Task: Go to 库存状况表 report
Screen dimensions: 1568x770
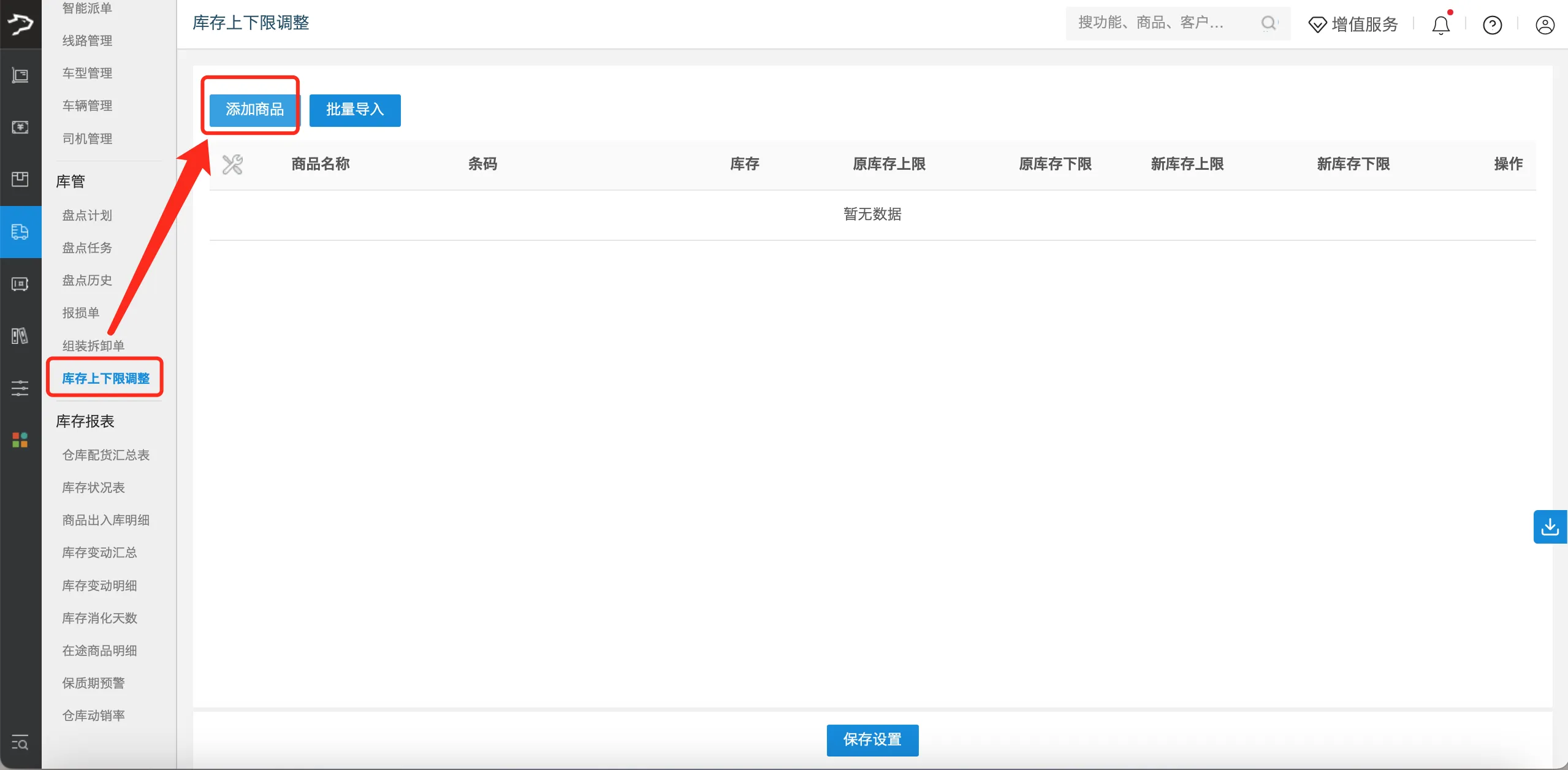Action: [x=93, y=487]
